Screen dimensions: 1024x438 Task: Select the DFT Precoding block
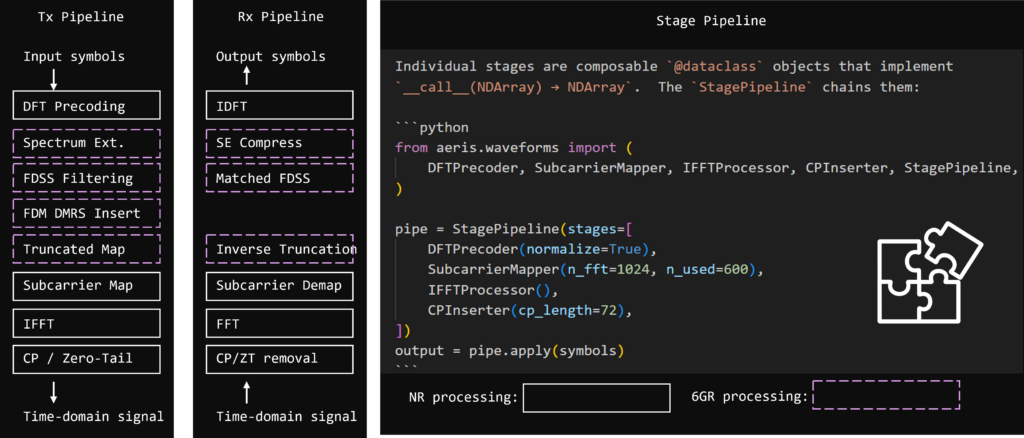(87, 106)
